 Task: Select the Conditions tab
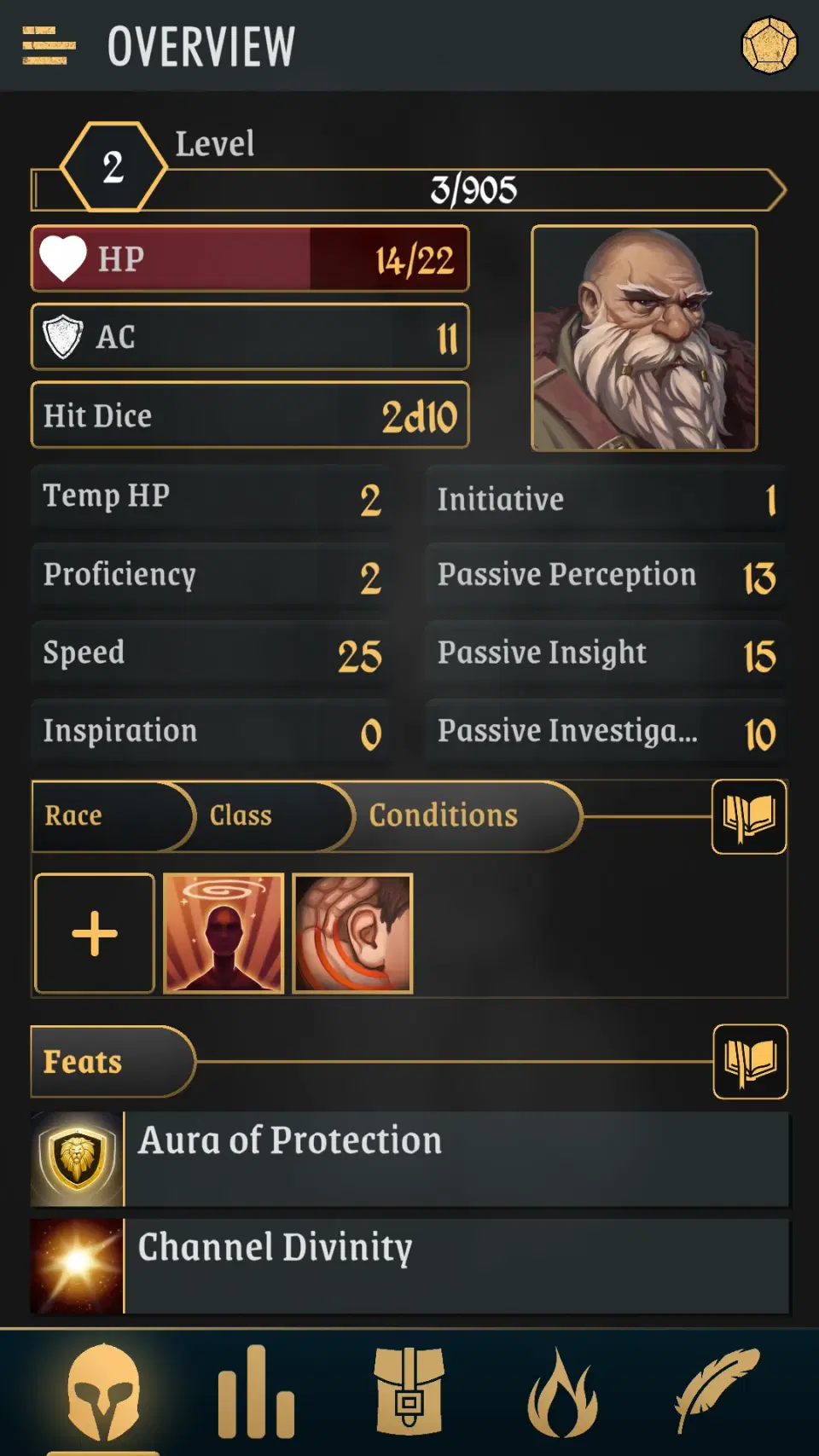[444, 816]
